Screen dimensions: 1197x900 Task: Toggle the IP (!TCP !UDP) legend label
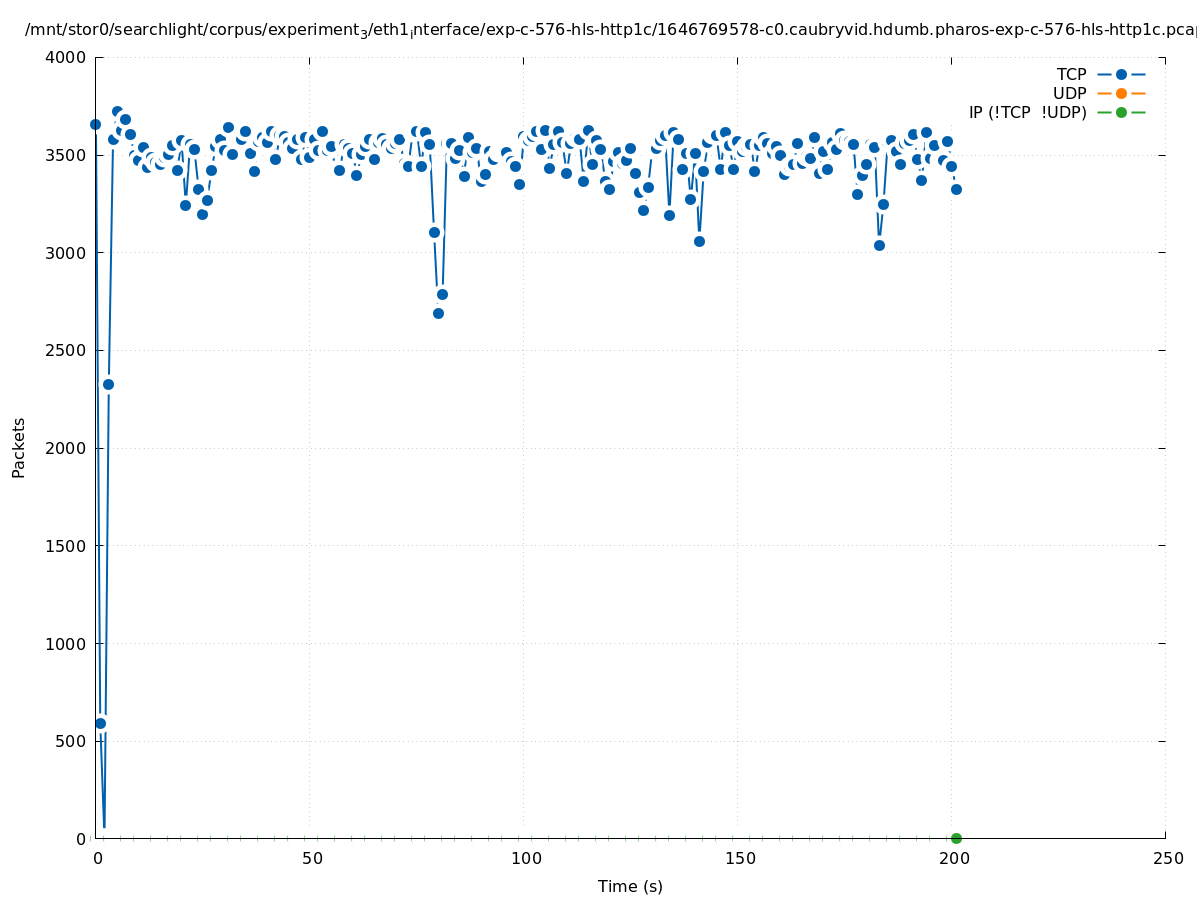[1027, 112]
